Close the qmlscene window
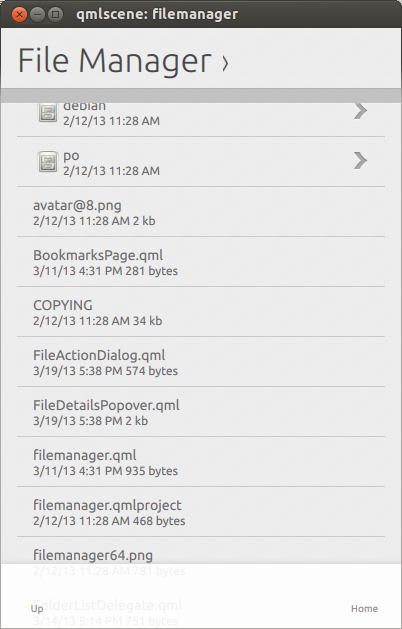Viewport: 402px width, 629px height. tap(19, 15)
